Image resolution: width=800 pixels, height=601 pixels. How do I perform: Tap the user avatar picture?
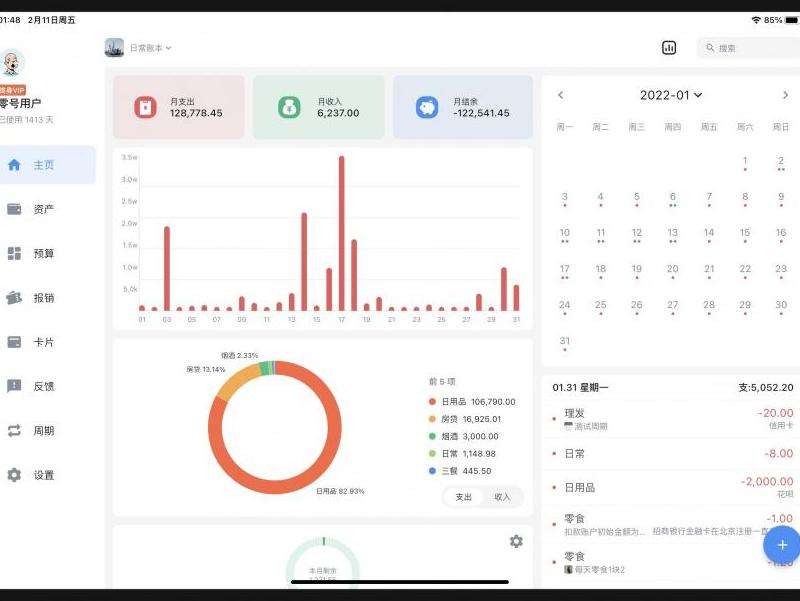tap(11, 63)
